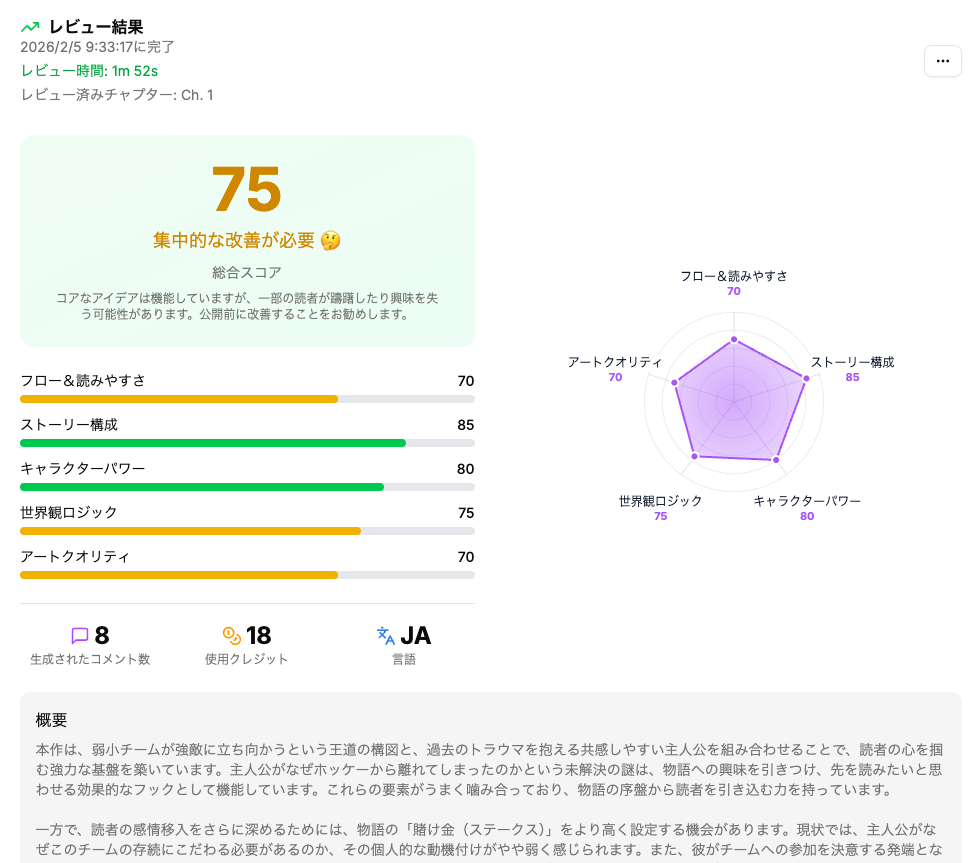Viewport: 975px width, 863px height.
Task: Open the comment bubble icon showing 8 comments
Action: pyautogui.click(x=82, y=633)
